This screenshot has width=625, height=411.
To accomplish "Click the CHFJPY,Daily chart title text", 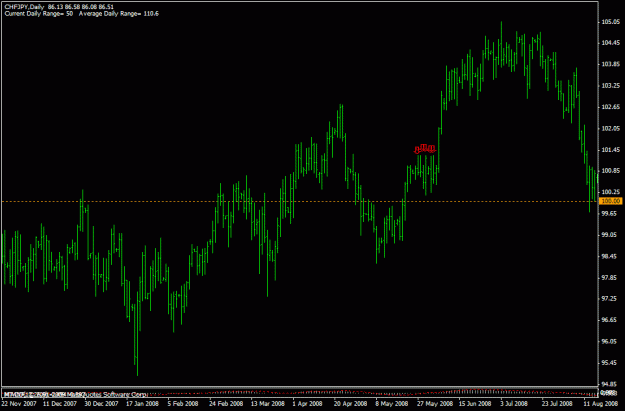I will [24, 7].
